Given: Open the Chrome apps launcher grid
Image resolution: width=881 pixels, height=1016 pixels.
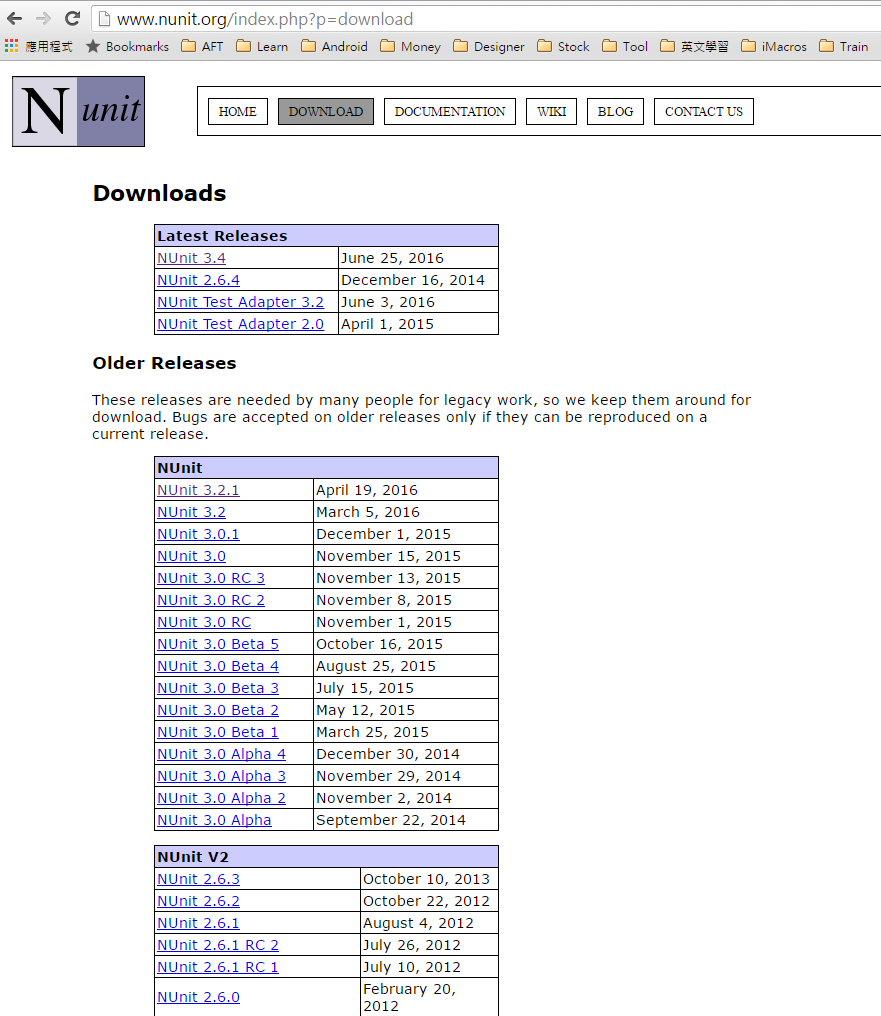Looking at the screenshot, I should (11, 45).
